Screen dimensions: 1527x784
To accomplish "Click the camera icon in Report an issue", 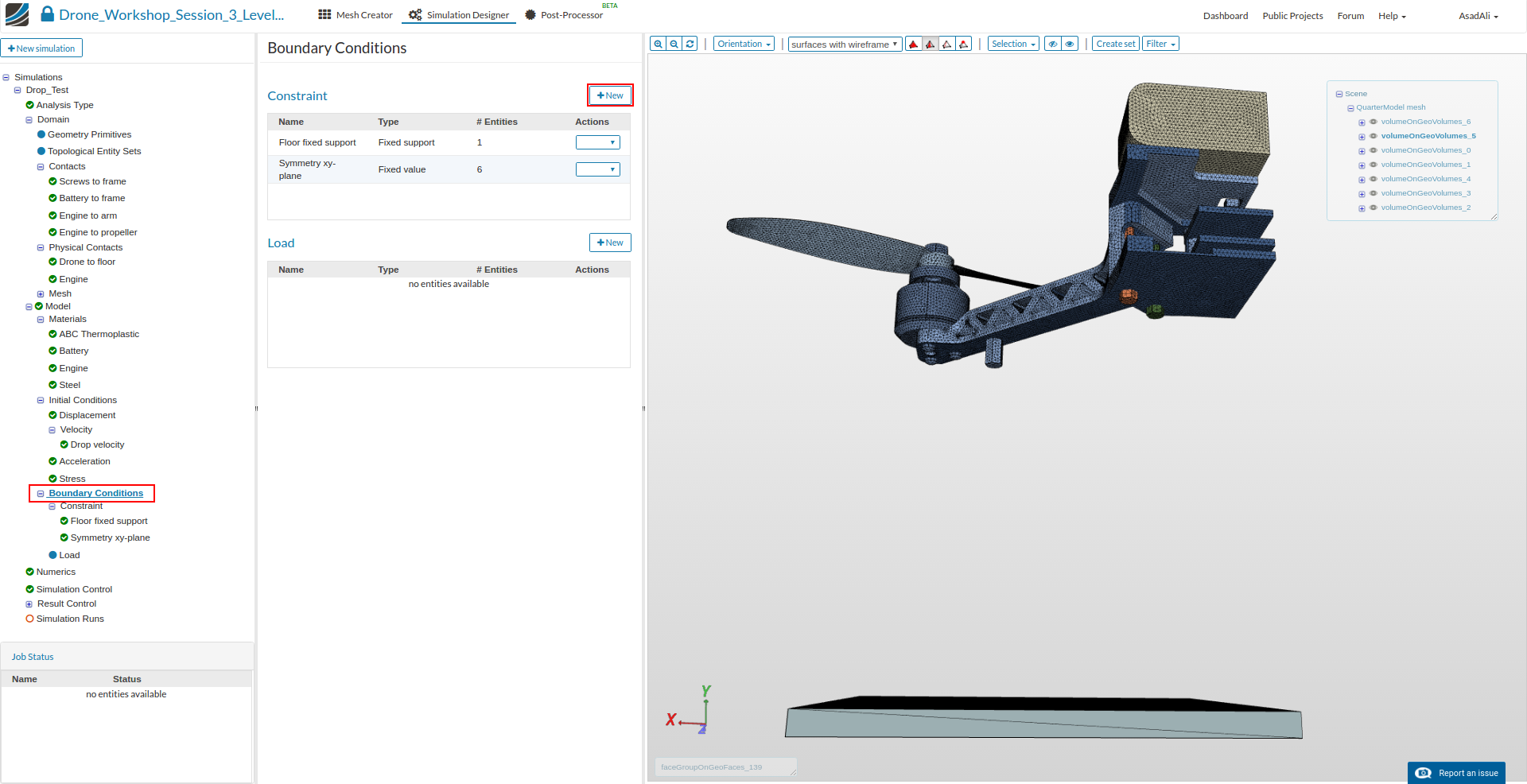I will pyautogui.click(x=1424, y=773).
